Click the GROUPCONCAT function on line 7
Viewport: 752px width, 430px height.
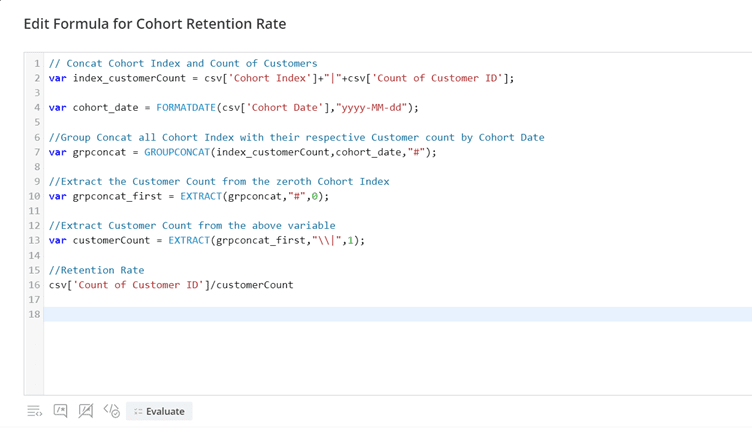pos(177,152)
